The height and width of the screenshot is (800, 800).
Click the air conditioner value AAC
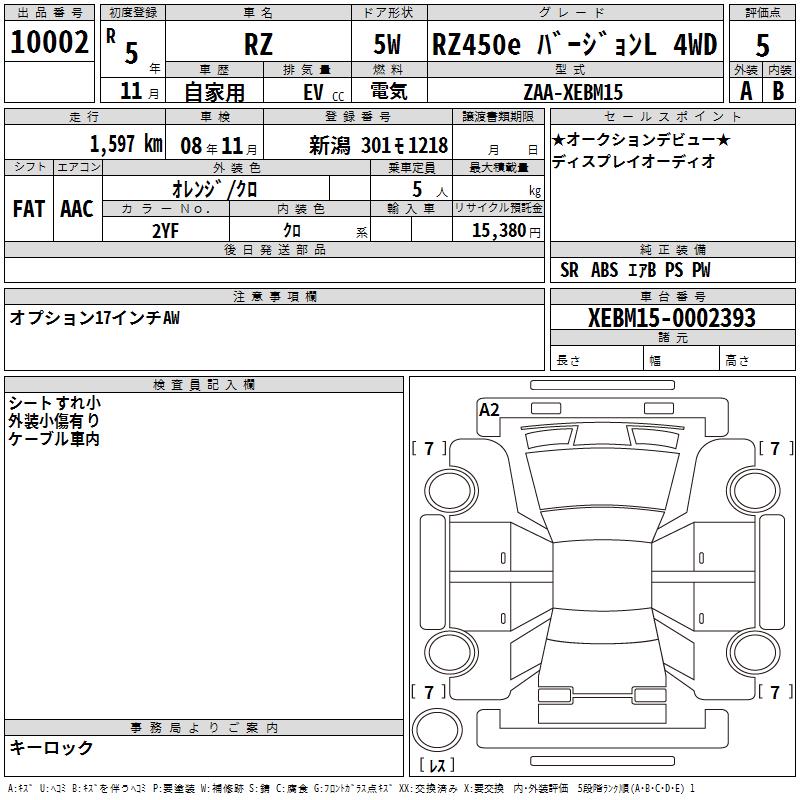click(77, 209)
